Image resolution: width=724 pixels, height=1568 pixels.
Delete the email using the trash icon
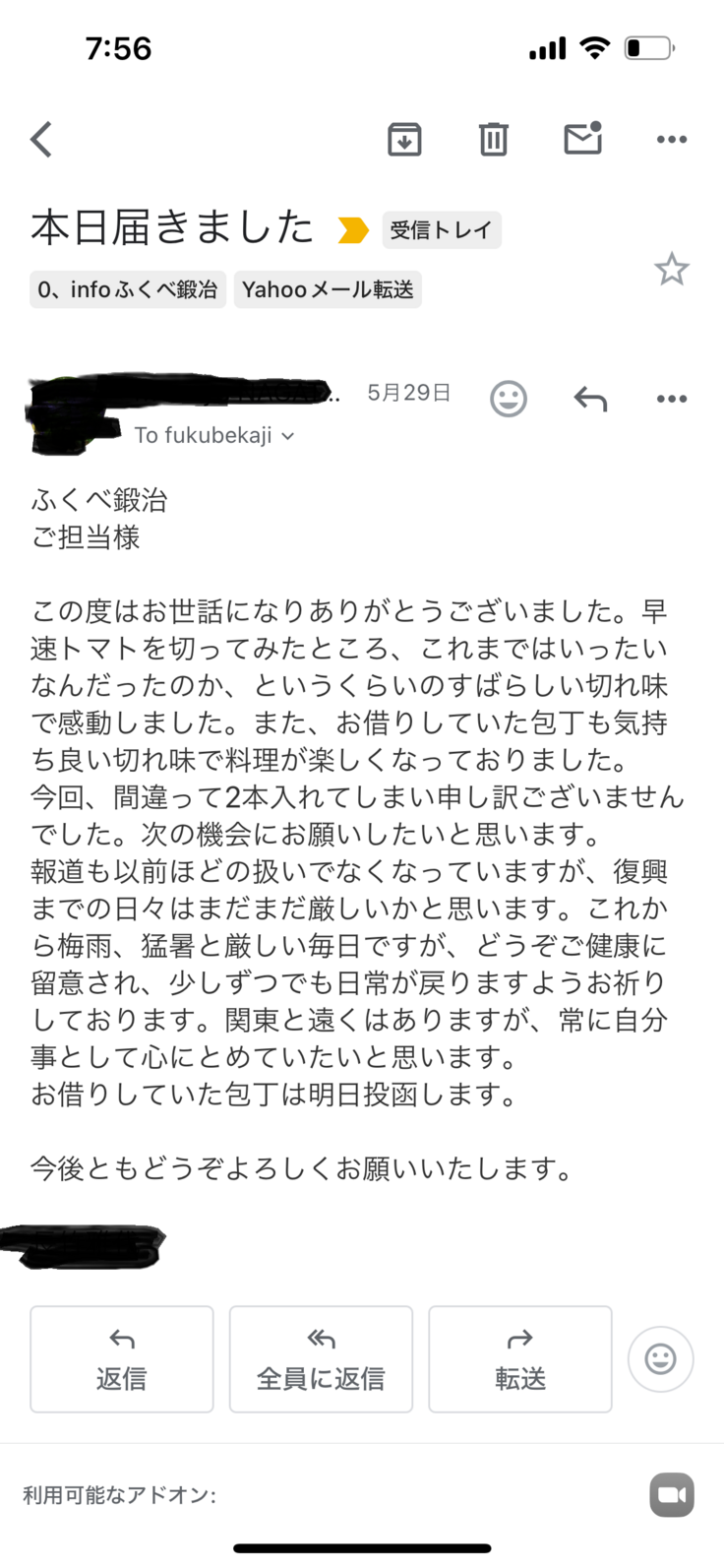coord(493,140)
